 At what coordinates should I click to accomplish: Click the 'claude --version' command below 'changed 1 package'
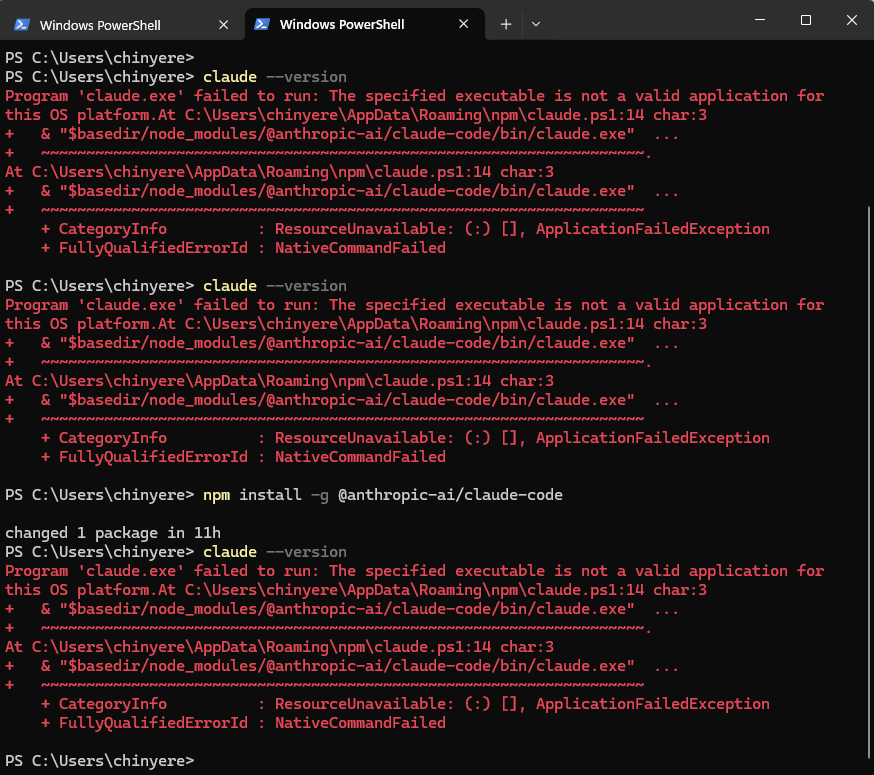tap(275, 552)
